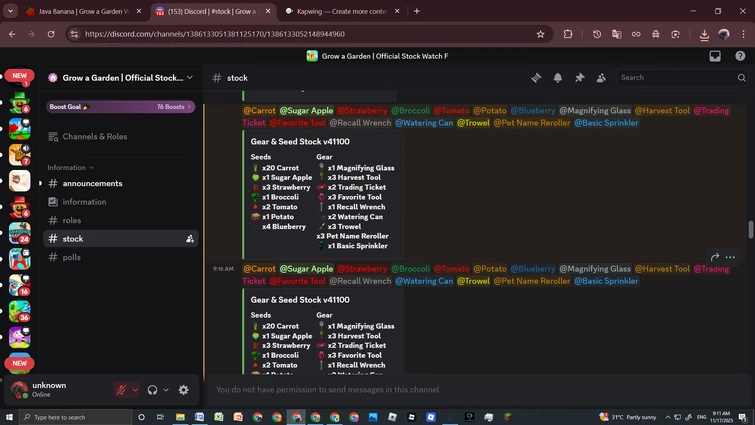Expand the announcements channel arrow
Image resolution: width=755 pixels, height=425 pixels.
(40, 183)
